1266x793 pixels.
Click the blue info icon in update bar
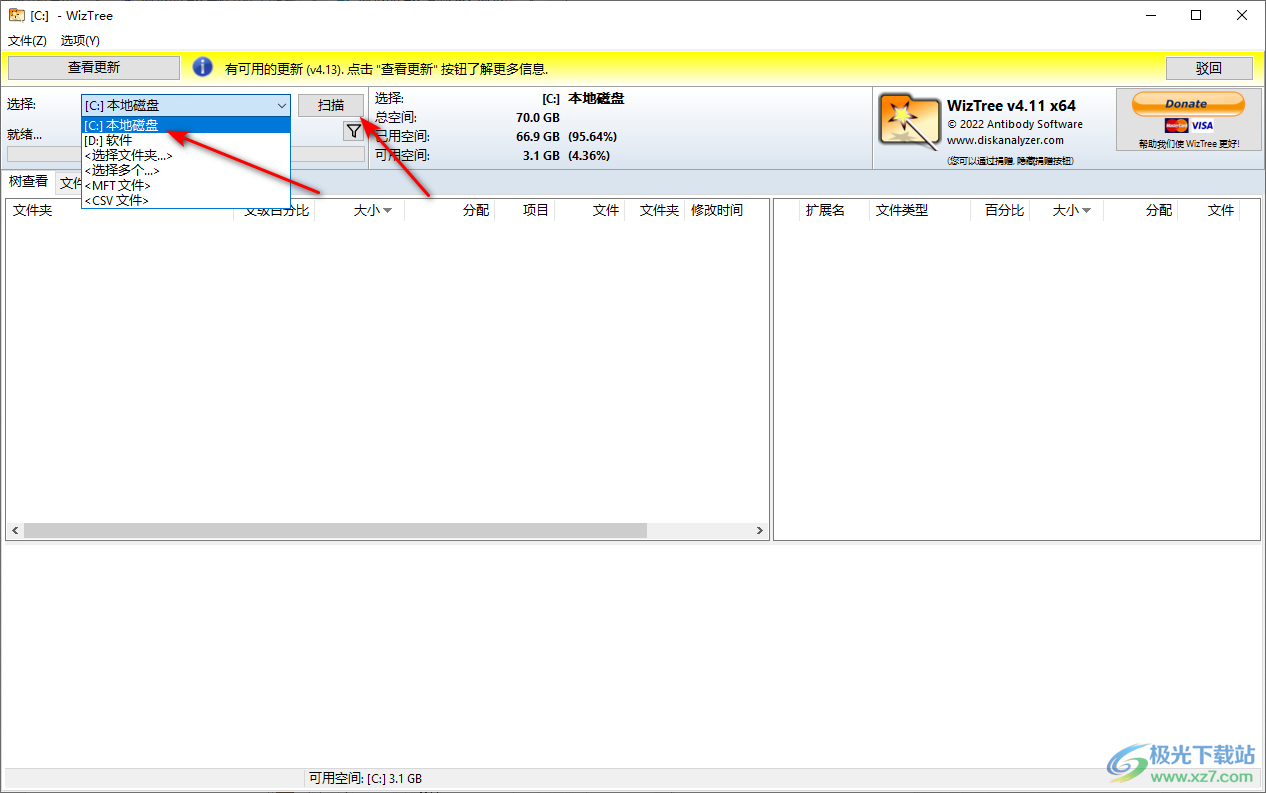coord(203,67)
